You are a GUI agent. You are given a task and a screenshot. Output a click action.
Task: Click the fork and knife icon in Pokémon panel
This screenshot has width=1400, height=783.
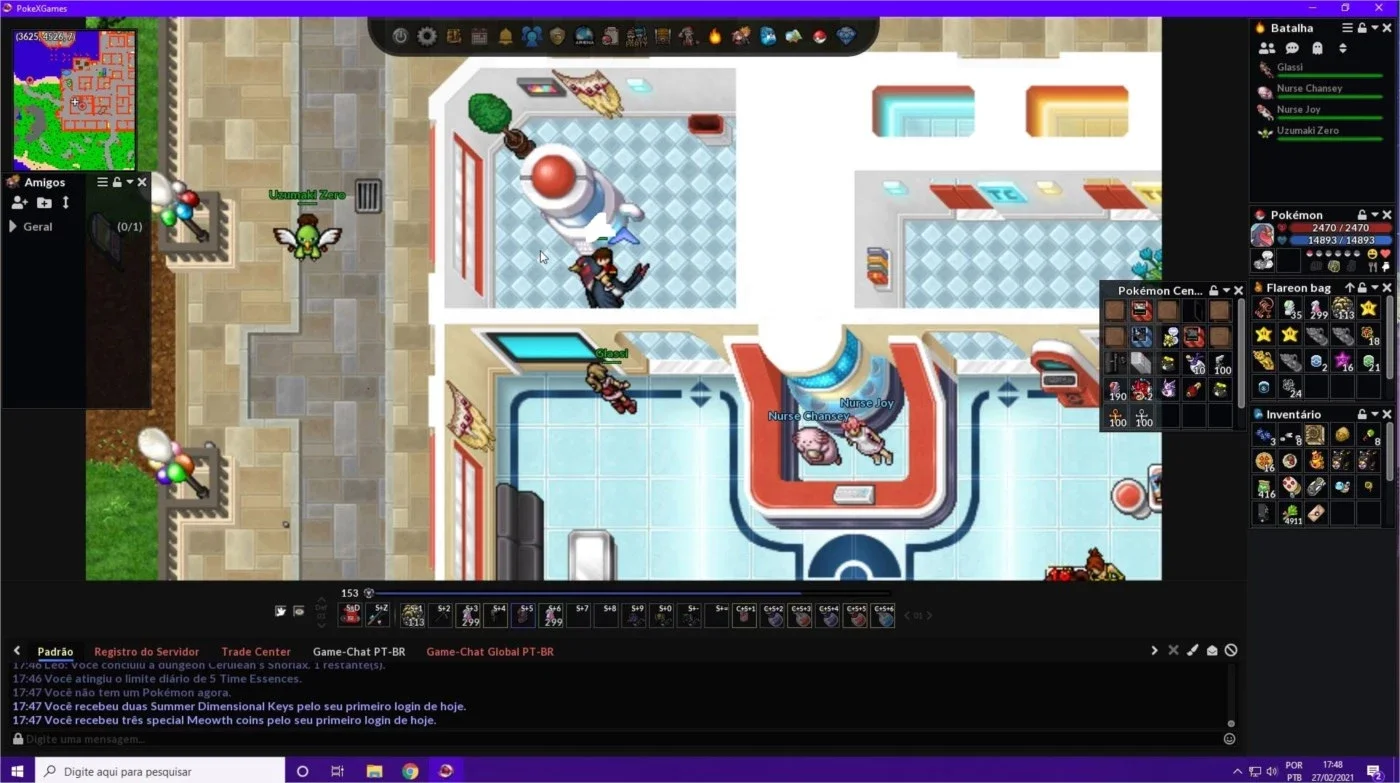1373,267
